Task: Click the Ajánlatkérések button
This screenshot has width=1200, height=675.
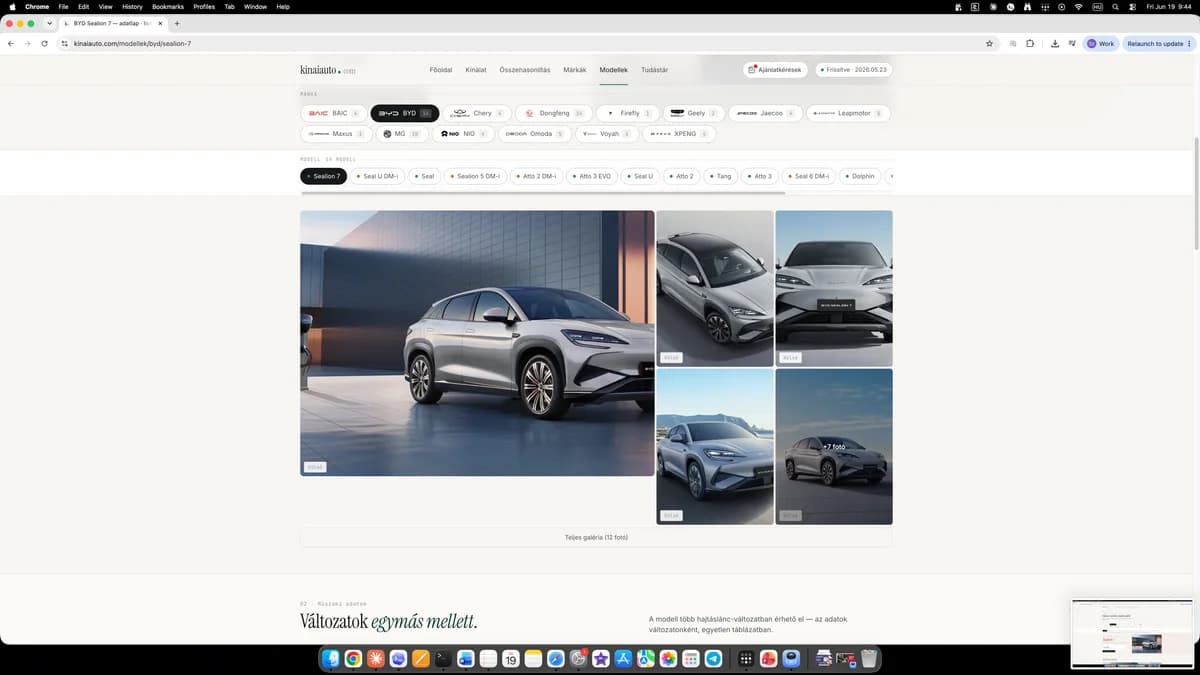Action: 776,70
